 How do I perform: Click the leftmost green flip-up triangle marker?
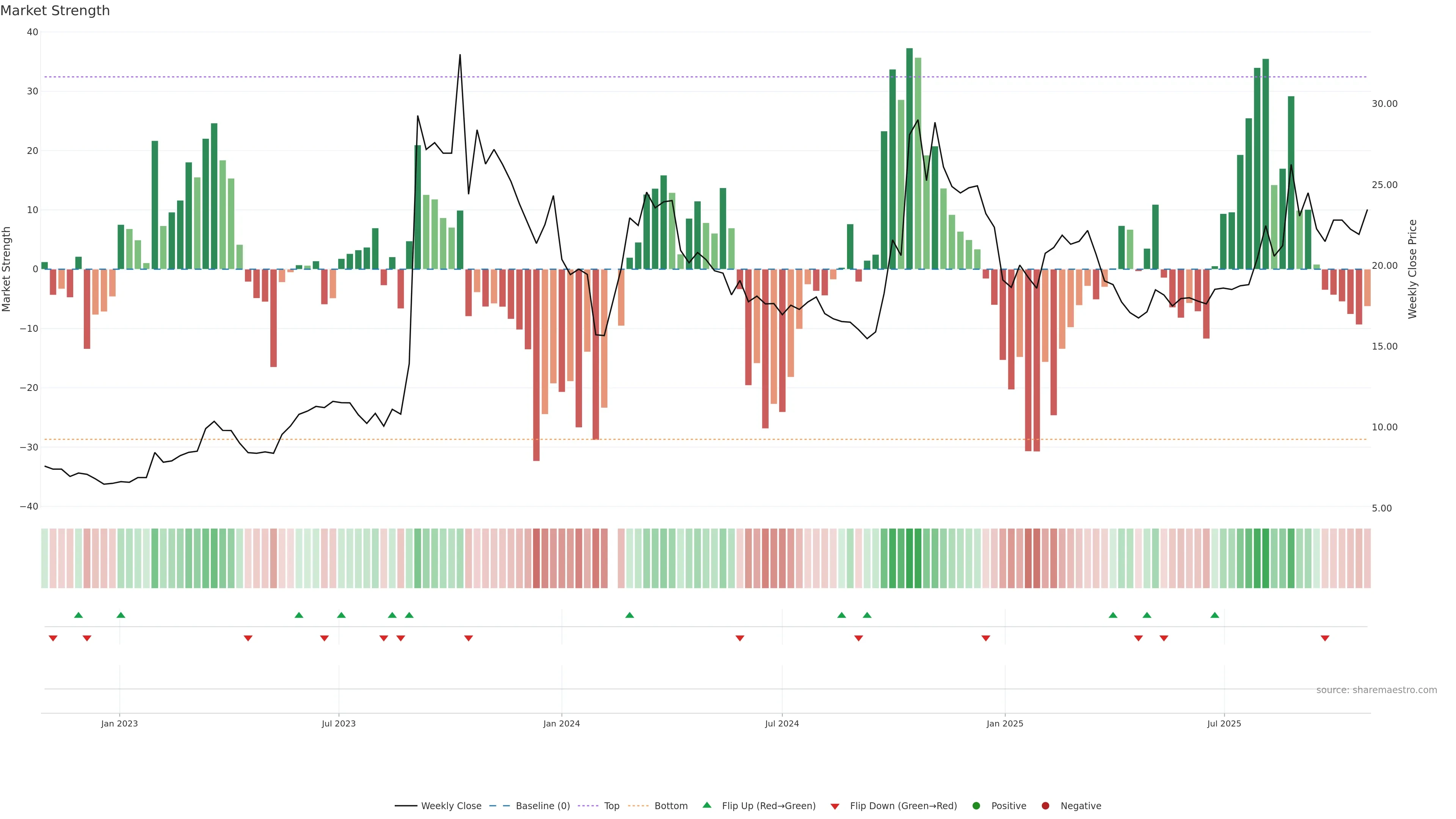tap(78, 615)
